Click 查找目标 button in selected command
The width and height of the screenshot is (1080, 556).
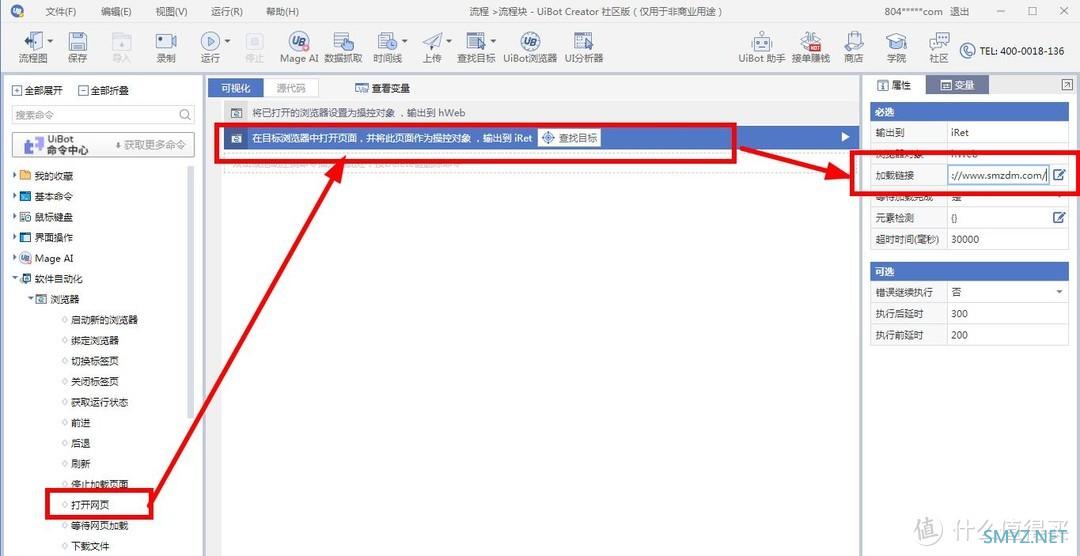[x=570, y=138]
